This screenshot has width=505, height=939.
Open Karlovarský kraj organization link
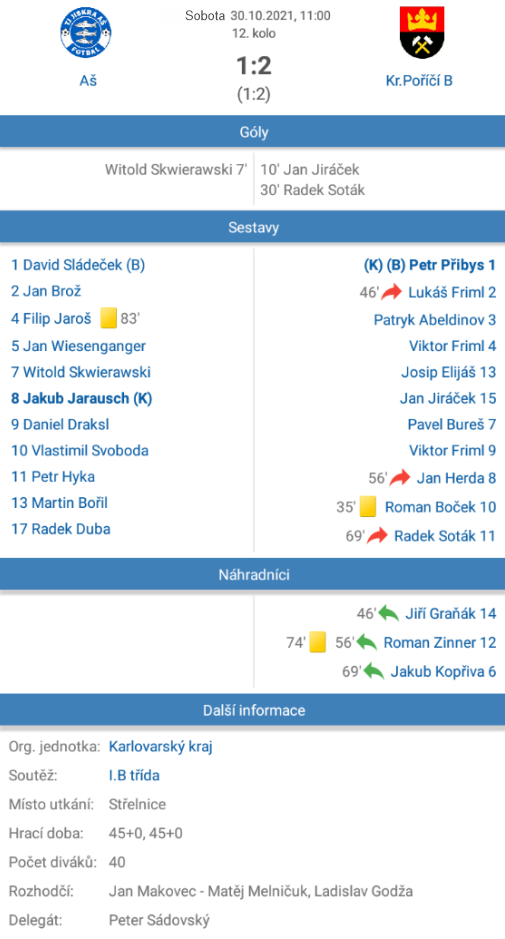161,747
